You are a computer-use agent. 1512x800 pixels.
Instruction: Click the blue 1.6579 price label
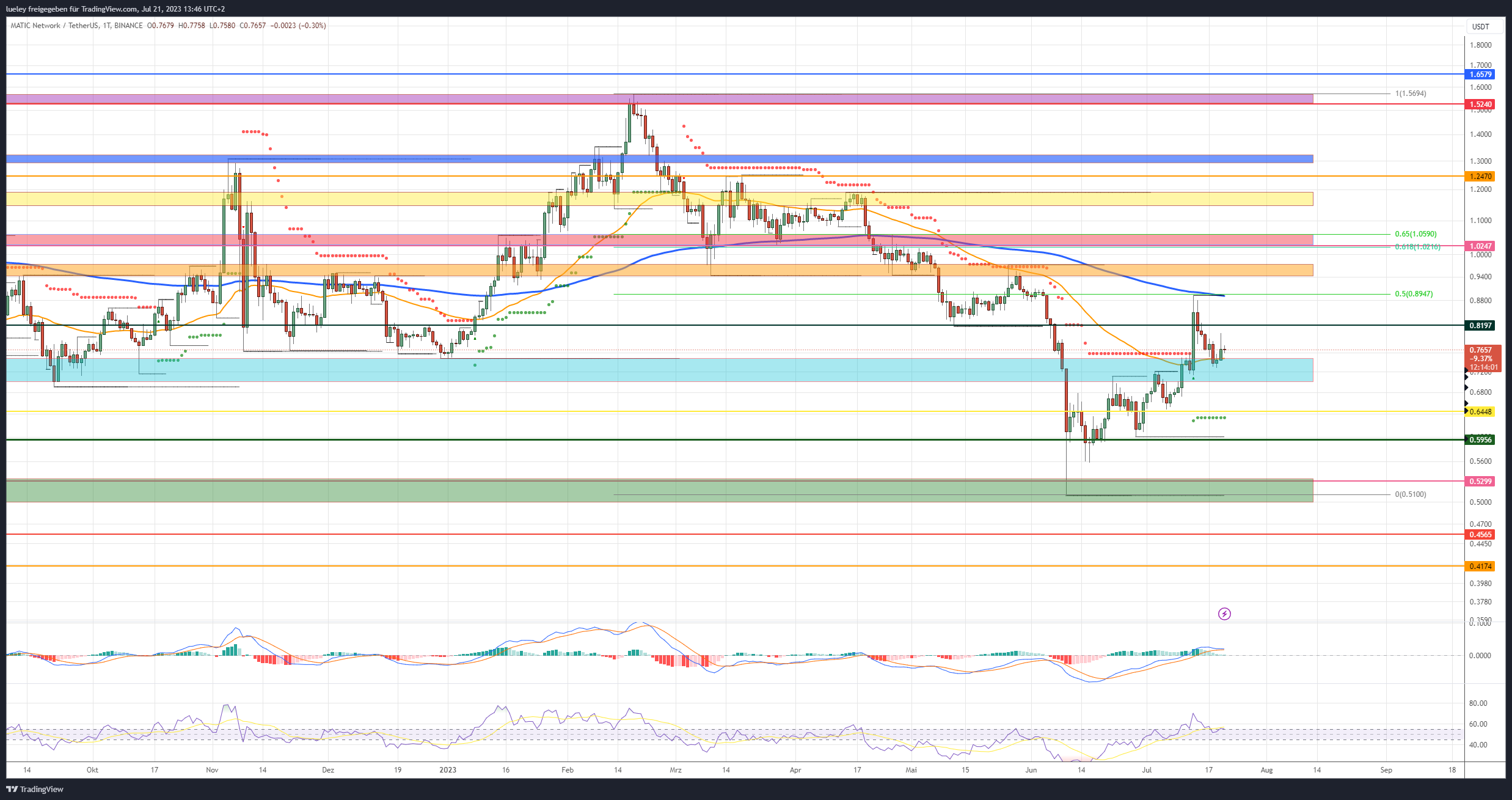pyautogui.click(x=1480, y=75)
